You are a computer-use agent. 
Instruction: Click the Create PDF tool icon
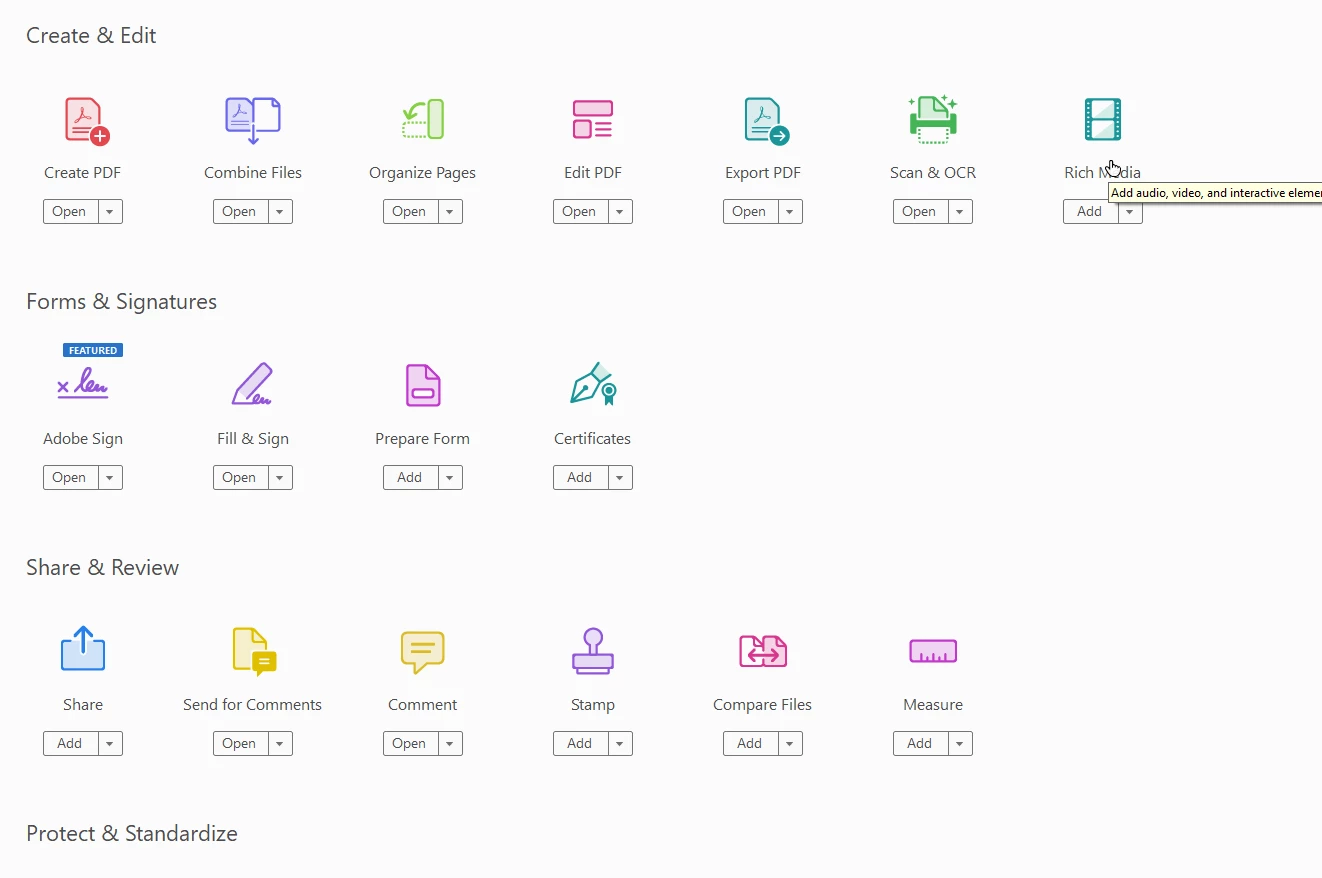click(87, 121)
